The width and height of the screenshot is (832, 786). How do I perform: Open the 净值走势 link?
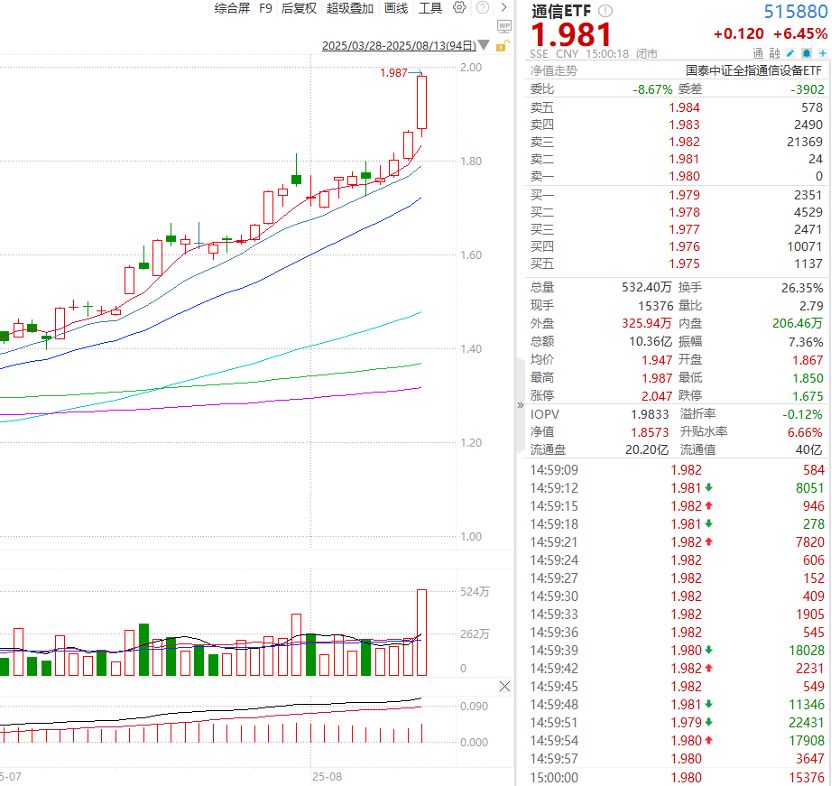click(x=553, y=71)
